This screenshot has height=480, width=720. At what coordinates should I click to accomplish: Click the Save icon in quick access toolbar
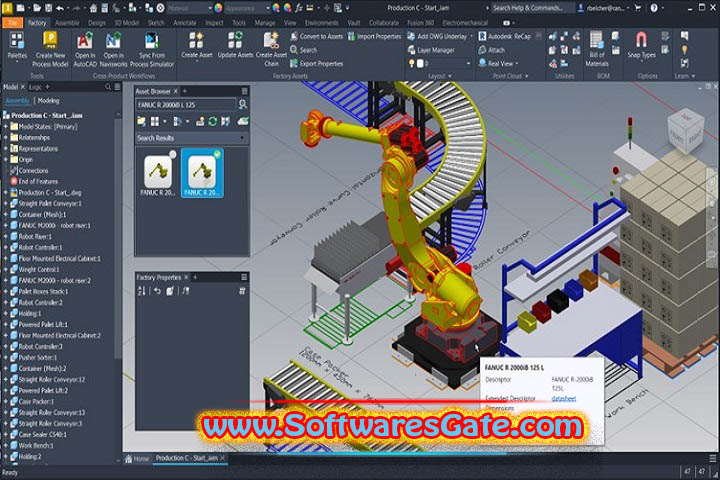(x=48, y=8)
